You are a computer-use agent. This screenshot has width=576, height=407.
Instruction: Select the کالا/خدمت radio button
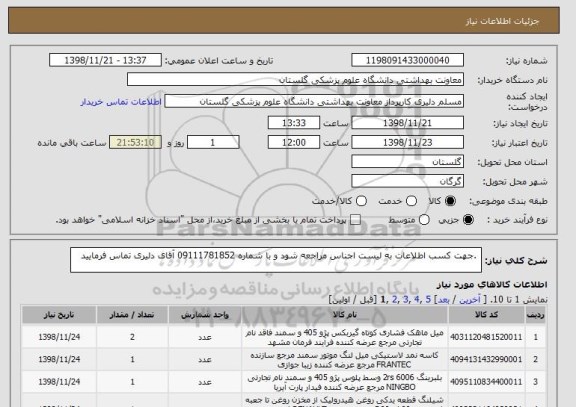point(361,201)
